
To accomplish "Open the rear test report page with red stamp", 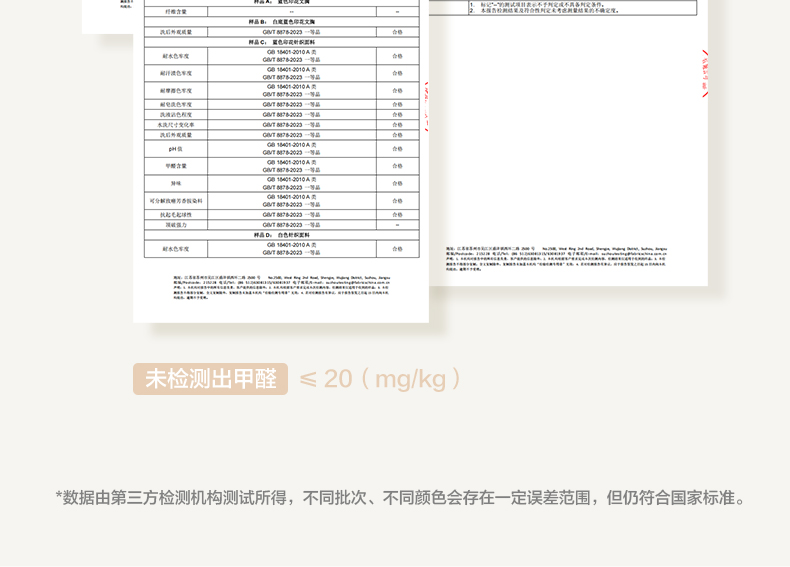I will click(x=568, y=143).
